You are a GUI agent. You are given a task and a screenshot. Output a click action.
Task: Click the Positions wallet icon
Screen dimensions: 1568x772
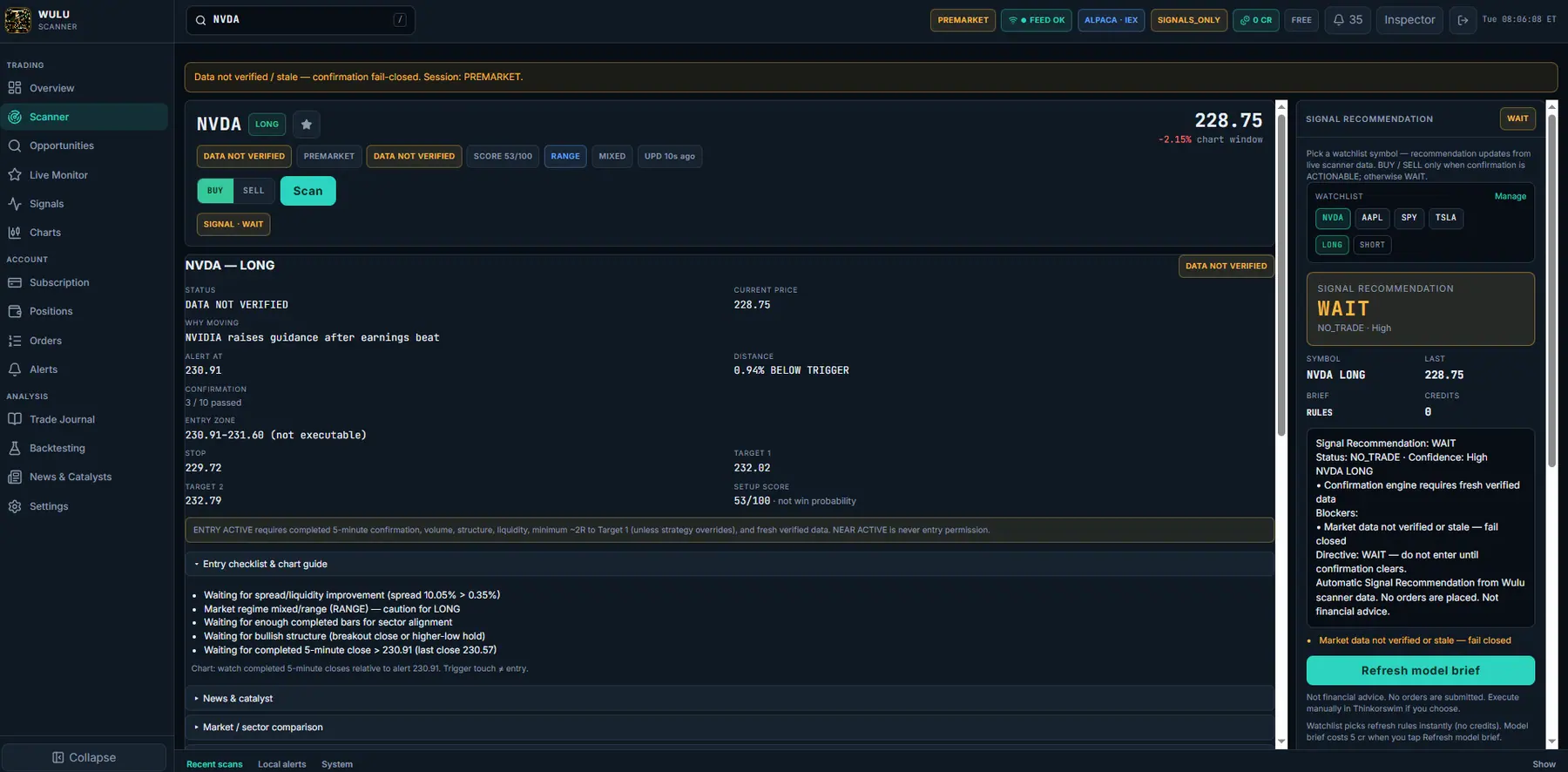click(15, 311)
